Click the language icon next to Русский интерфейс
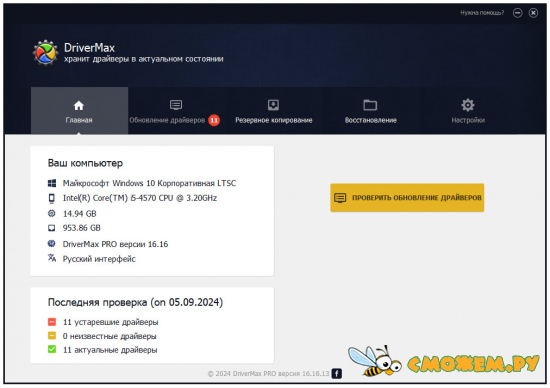Image resolution: width=550 pixels, height=388 pixels. [52, 258]
